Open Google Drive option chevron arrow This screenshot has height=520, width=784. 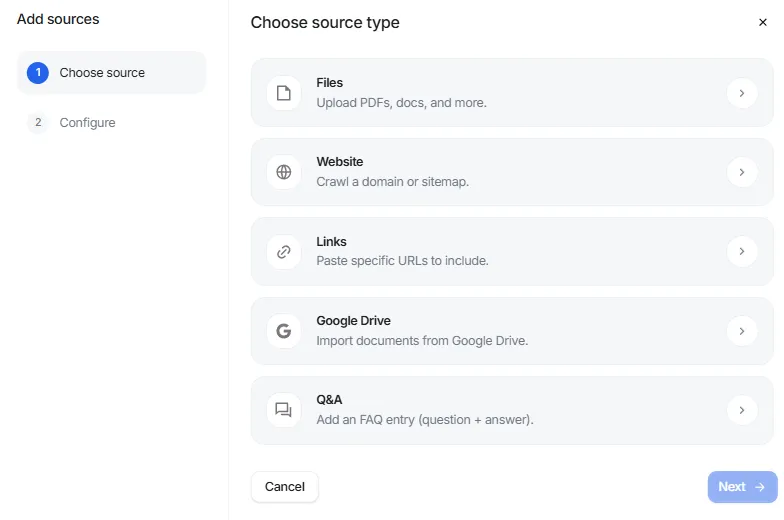point(741,331)
